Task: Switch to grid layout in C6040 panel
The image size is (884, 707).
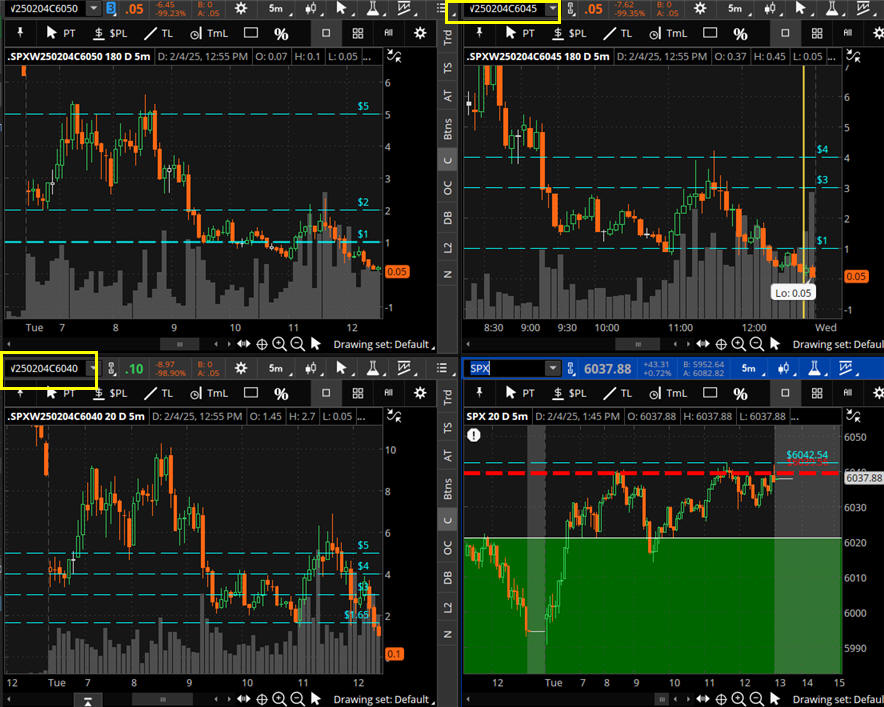Action: [357, 393]
